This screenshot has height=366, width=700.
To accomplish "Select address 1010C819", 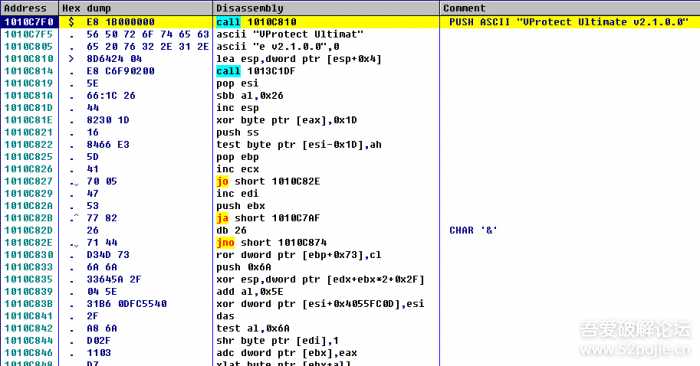I will coord(29,83).
